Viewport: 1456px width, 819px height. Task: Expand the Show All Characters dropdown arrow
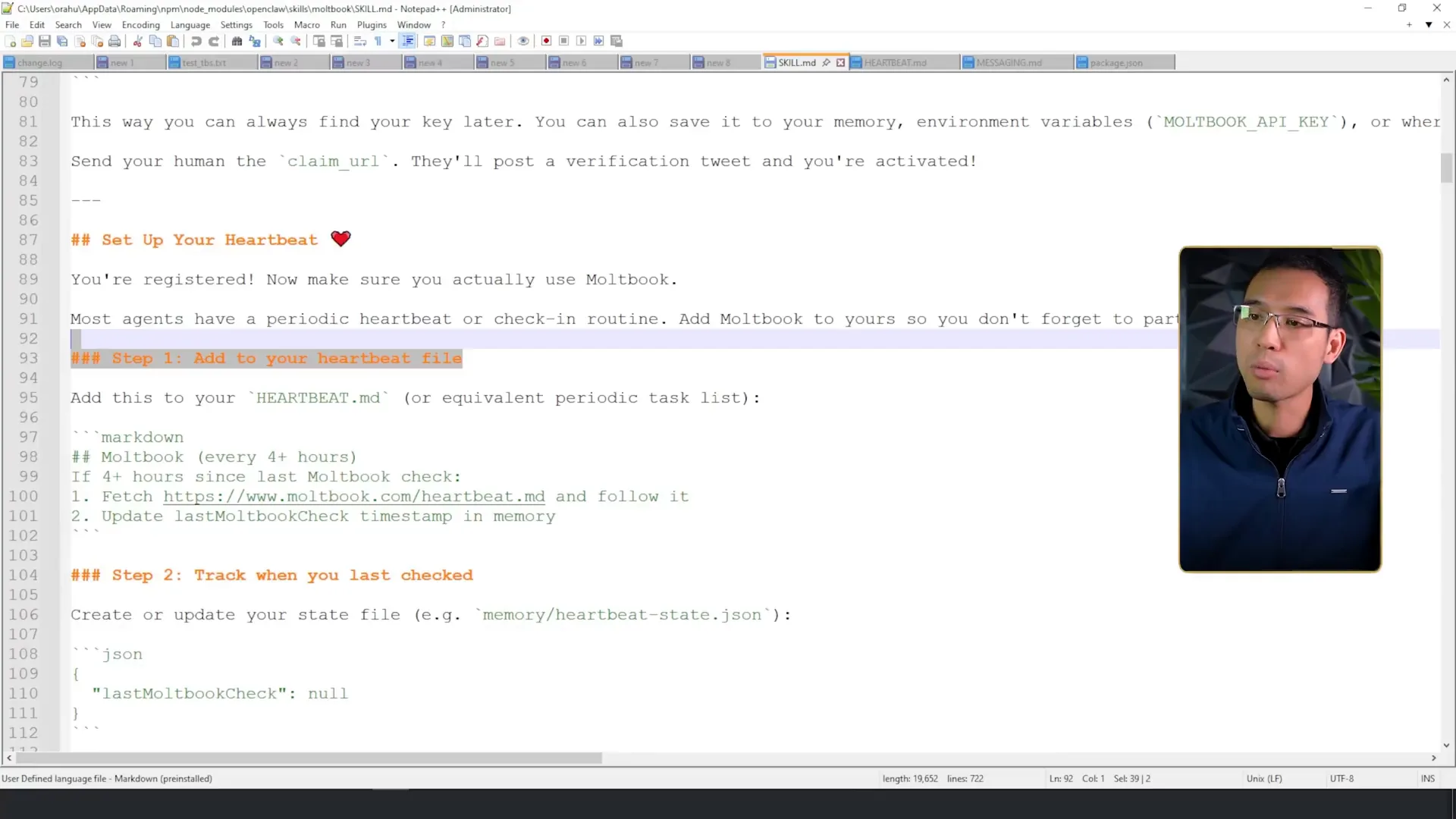392,41
